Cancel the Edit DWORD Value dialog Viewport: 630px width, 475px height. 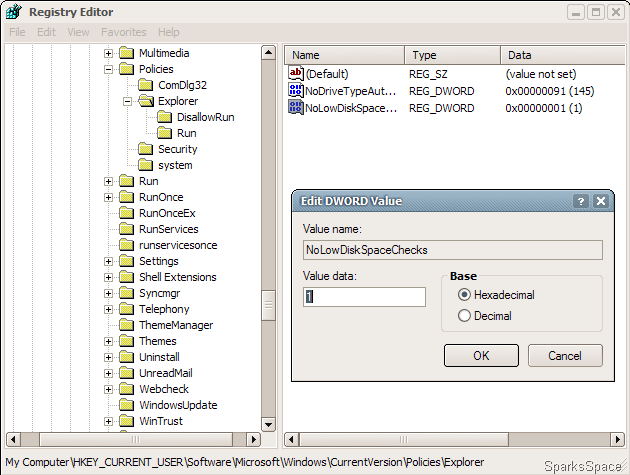tap(565, 355)
